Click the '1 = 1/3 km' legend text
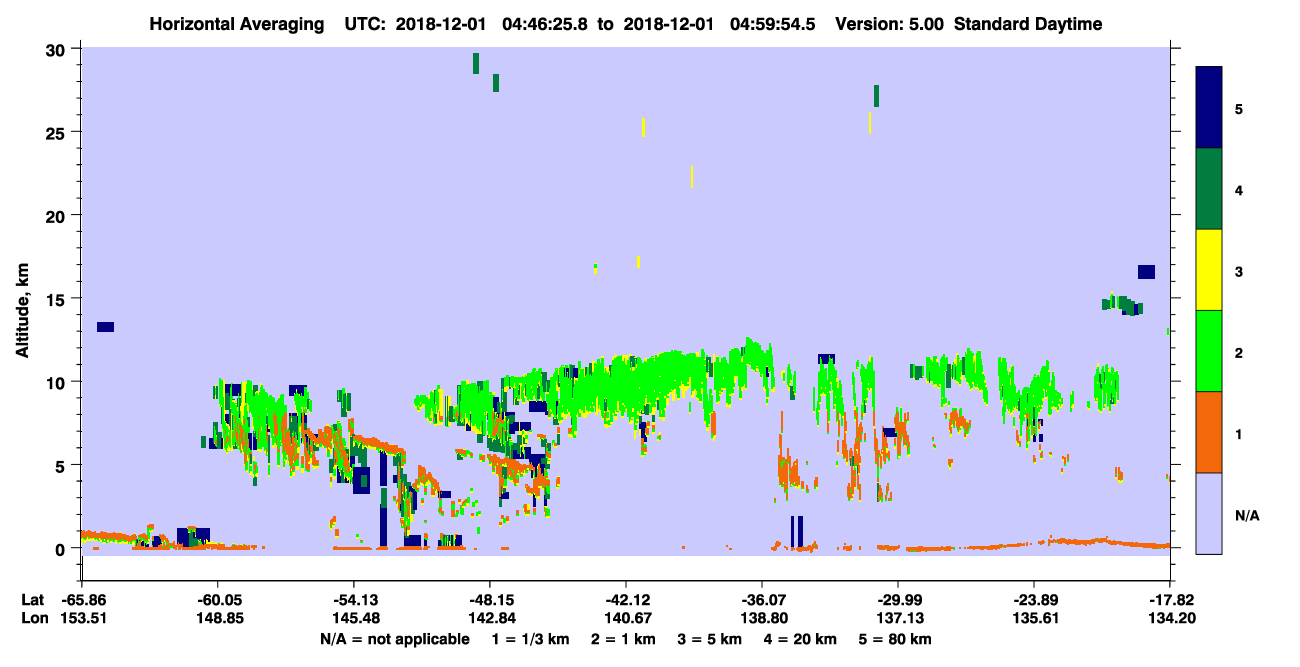Screen dimensions: 1300x667 point(531,639)
